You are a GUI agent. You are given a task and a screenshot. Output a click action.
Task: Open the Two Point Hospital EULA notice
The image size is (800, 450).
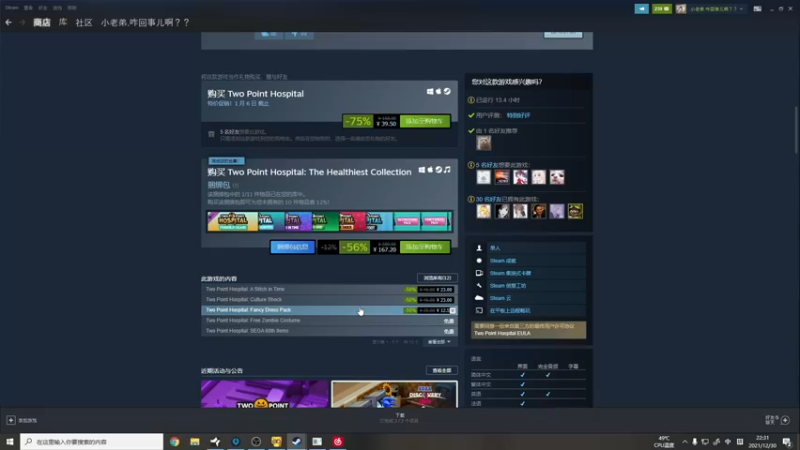point(528,330)
